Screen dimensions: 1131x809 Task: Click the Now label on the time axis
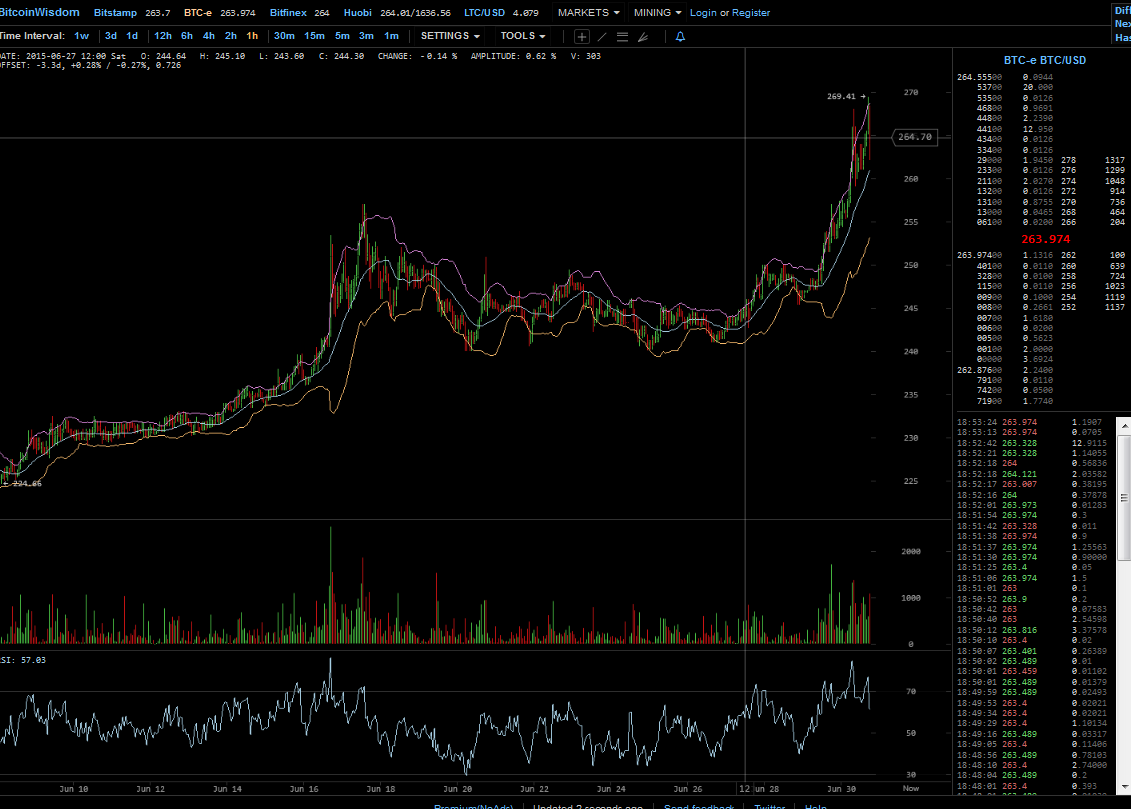(911, 789)
